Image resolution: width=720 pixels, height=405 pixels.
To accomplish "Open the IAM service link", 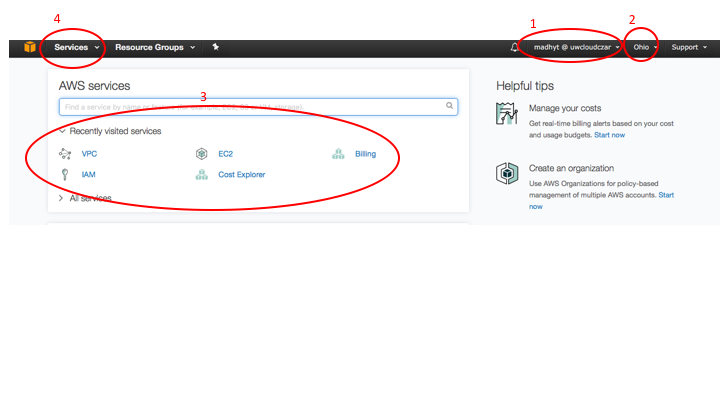I will 88,174.
